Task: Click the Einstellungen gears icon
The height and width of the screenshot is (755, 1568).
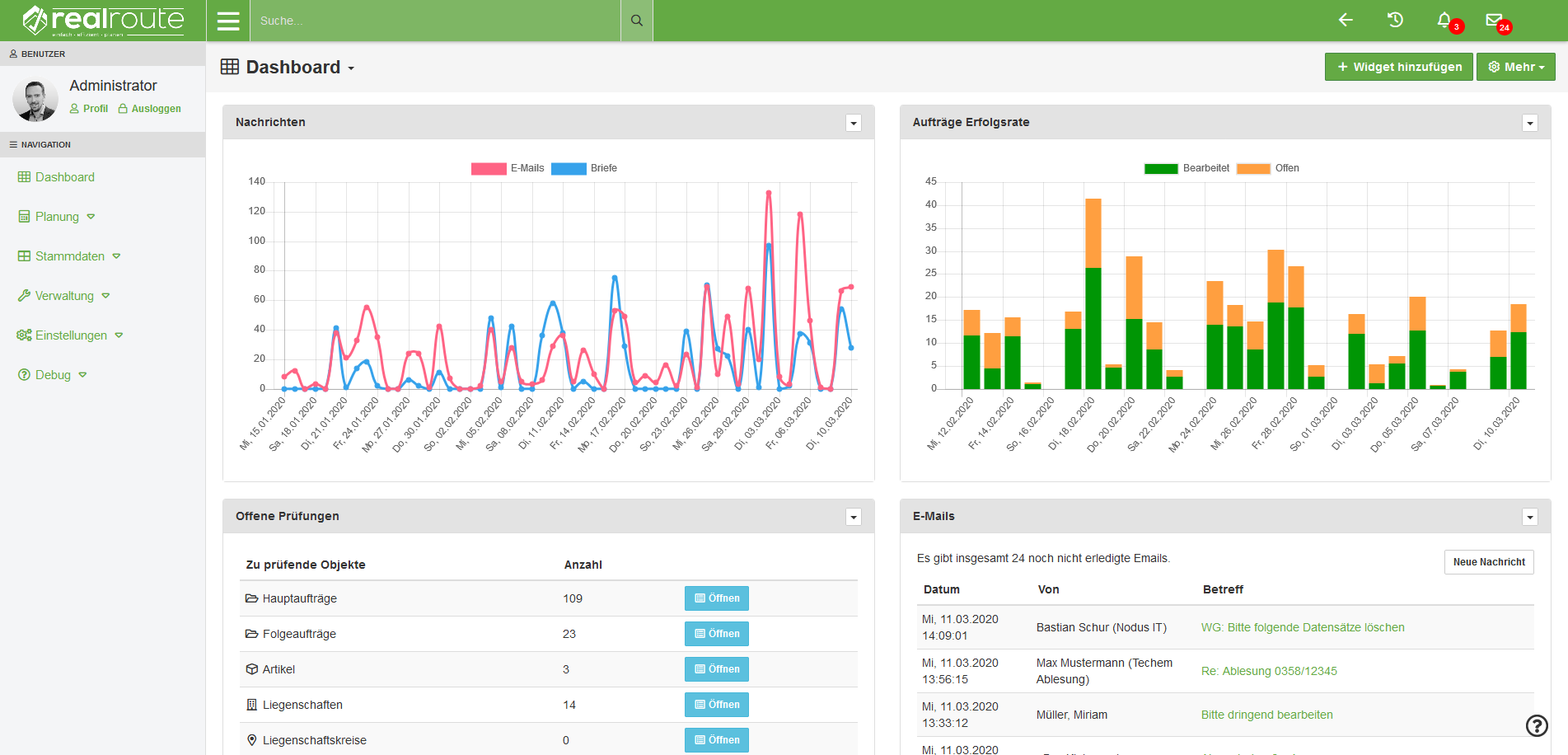Action: click(x=24, y=335)
